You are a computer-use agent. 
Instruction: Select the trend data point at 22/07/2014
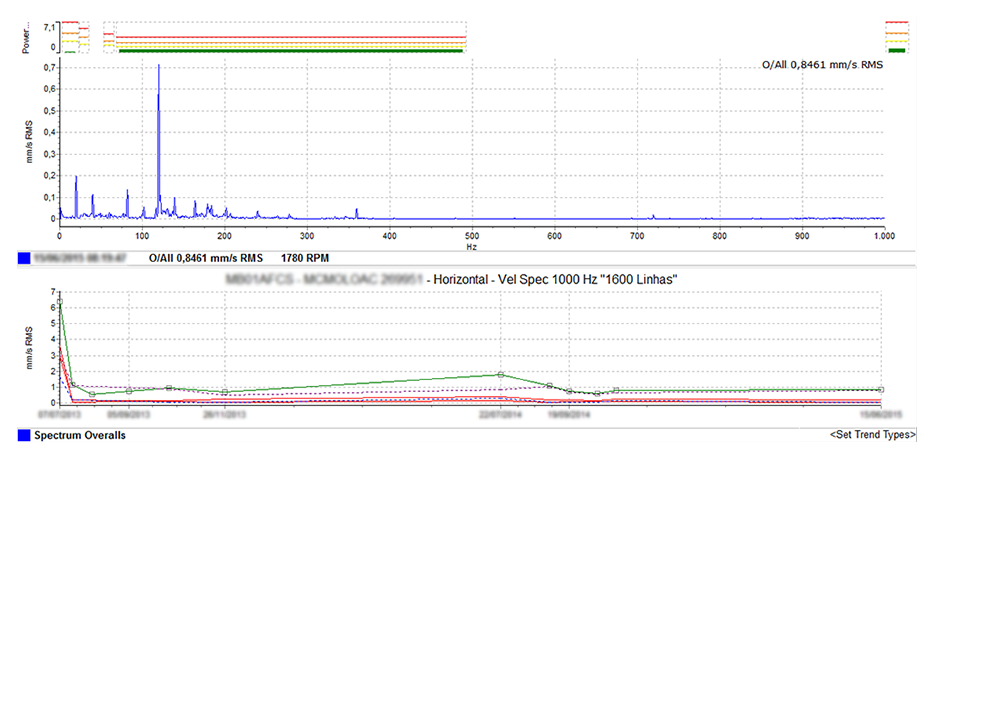click(x=500, y=375)
